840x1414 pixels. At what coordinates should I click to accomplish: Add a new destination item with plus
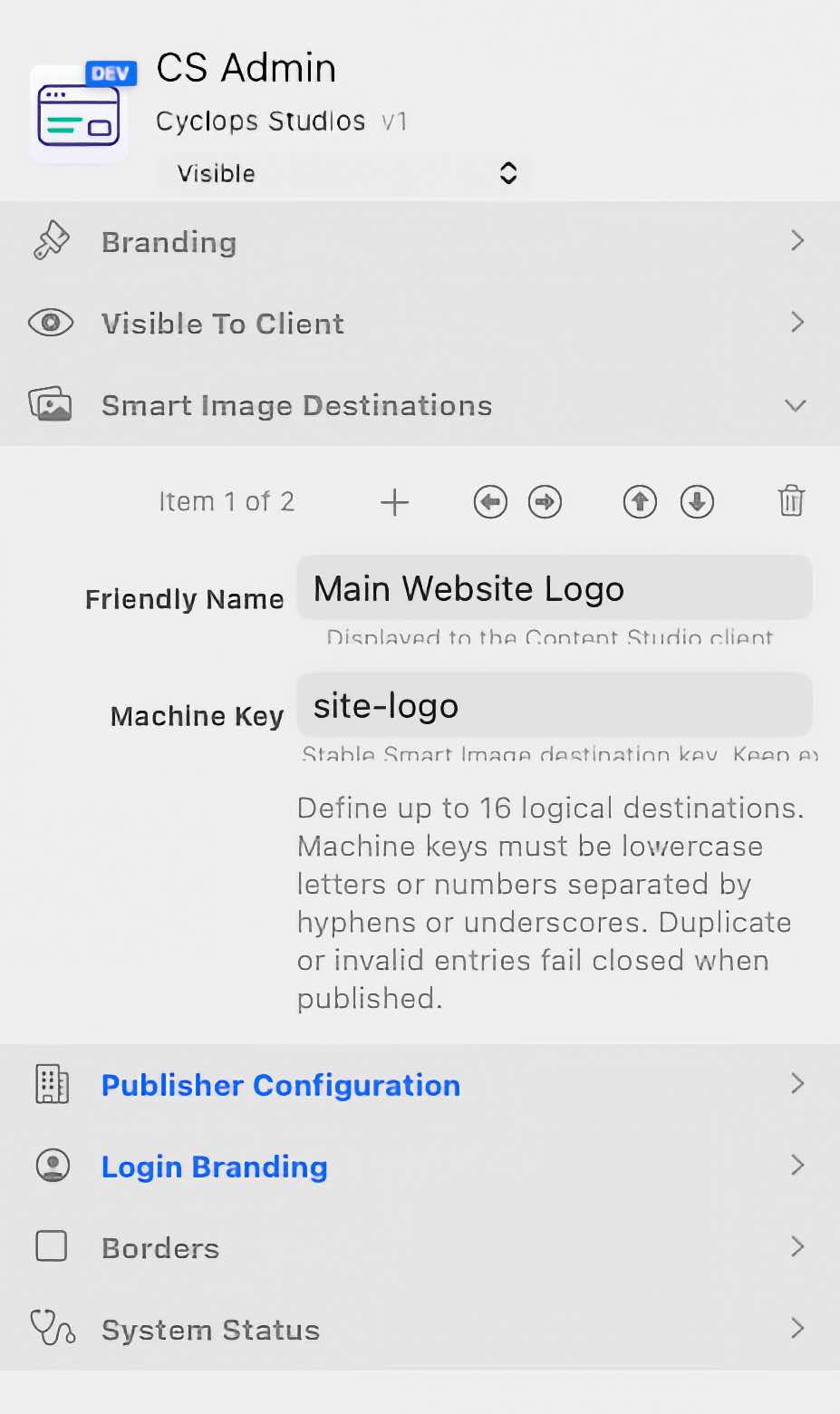[x=394, y=501]
